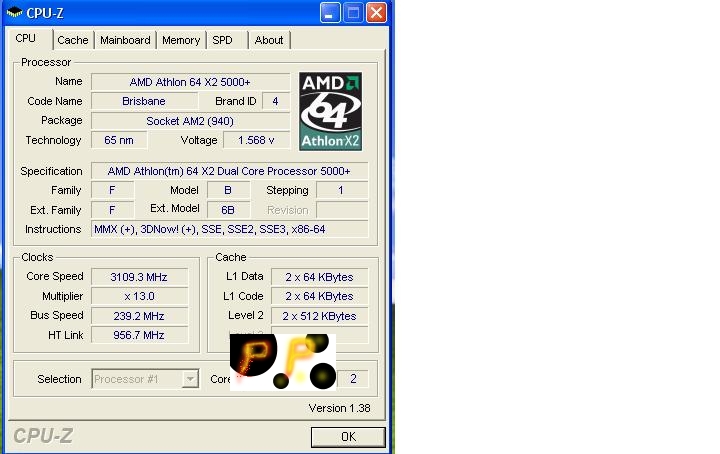Screen dimensions: 720x454
Task: Click the Name field AMD Athlon 64 X2 5000+
Action: [x=191, y=82]
